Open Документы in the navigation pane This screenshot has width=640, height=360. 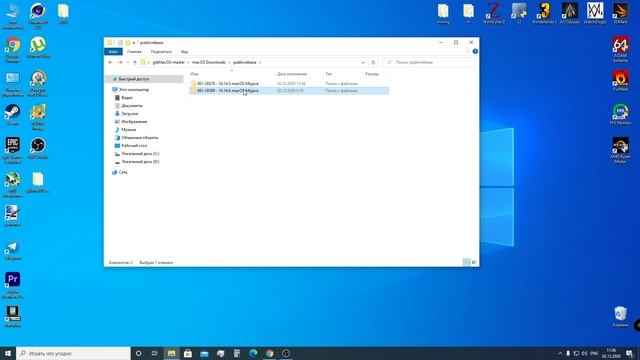coord(132,106)
